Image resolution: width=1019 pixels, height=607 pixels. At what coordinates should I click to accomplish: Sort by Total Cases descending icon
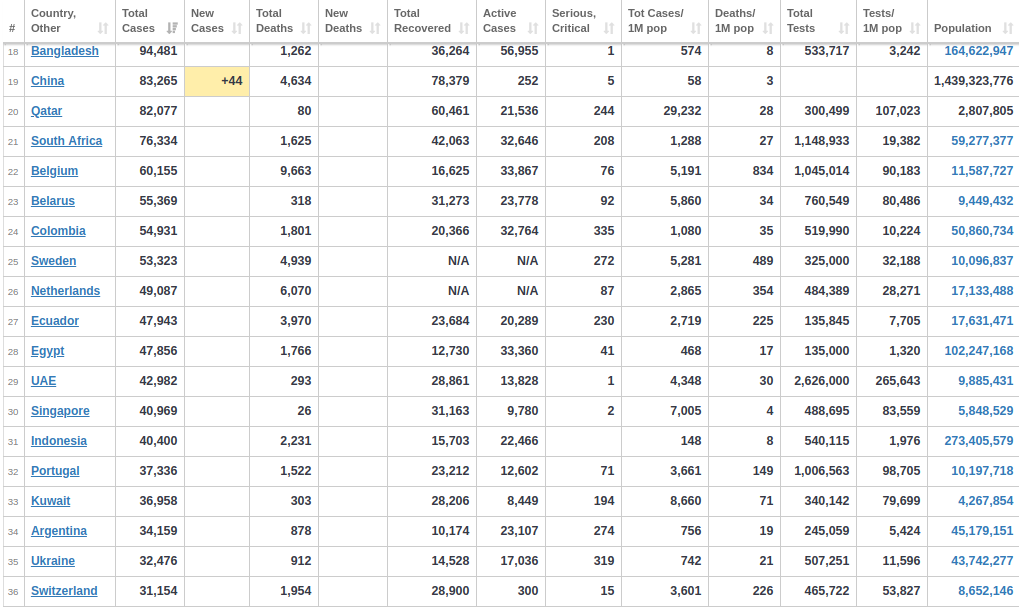click(x=172, y=29)
